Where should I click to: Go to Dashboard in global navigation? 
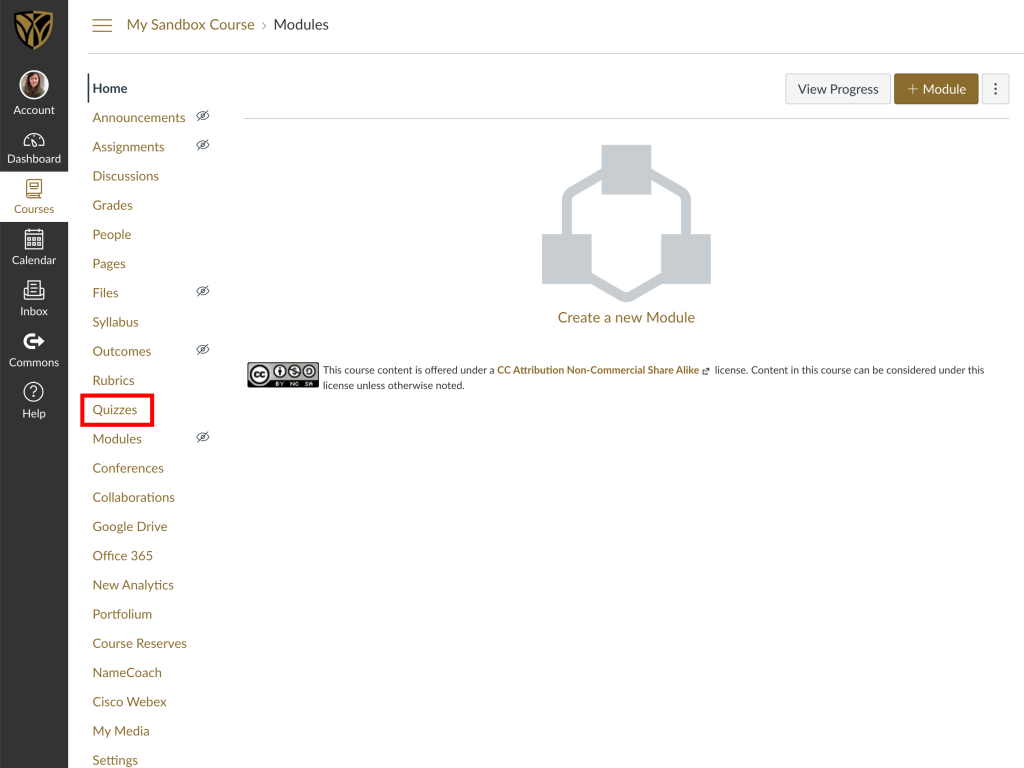(34, 147)
